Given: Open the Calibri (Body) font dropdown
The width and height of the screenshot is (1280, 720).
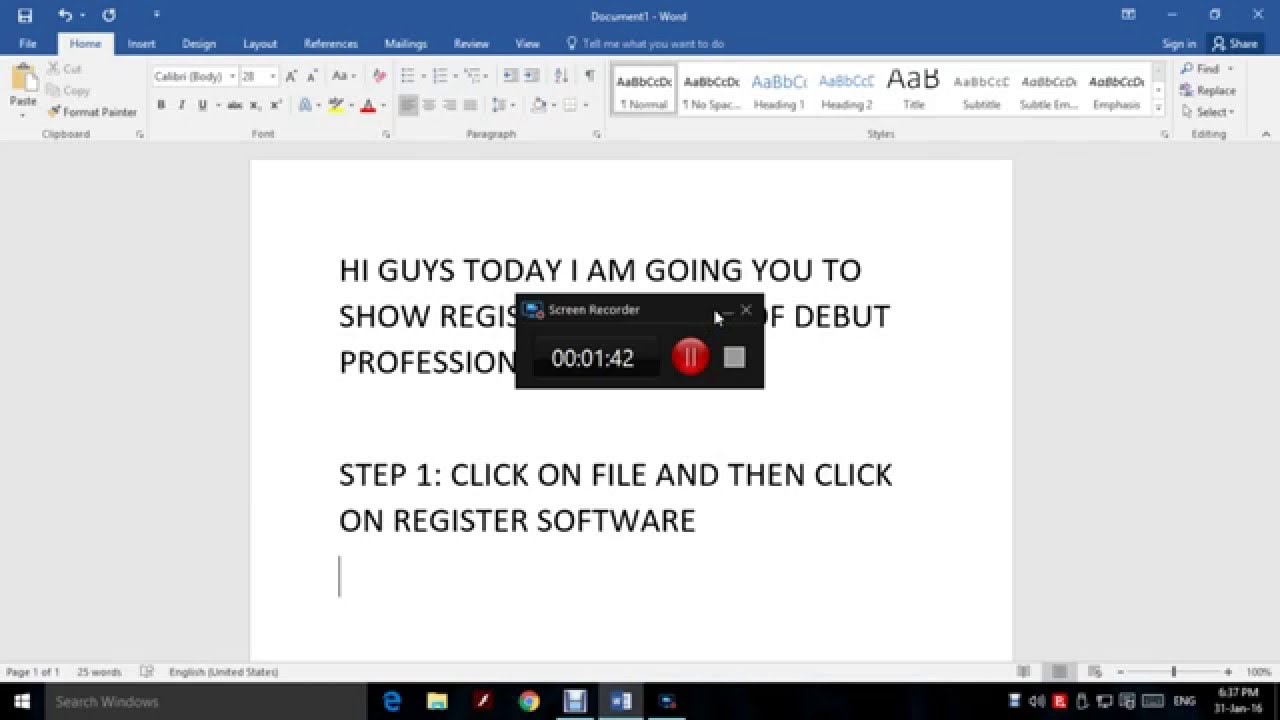Looking at the screenshot, I should click(232, 76).
